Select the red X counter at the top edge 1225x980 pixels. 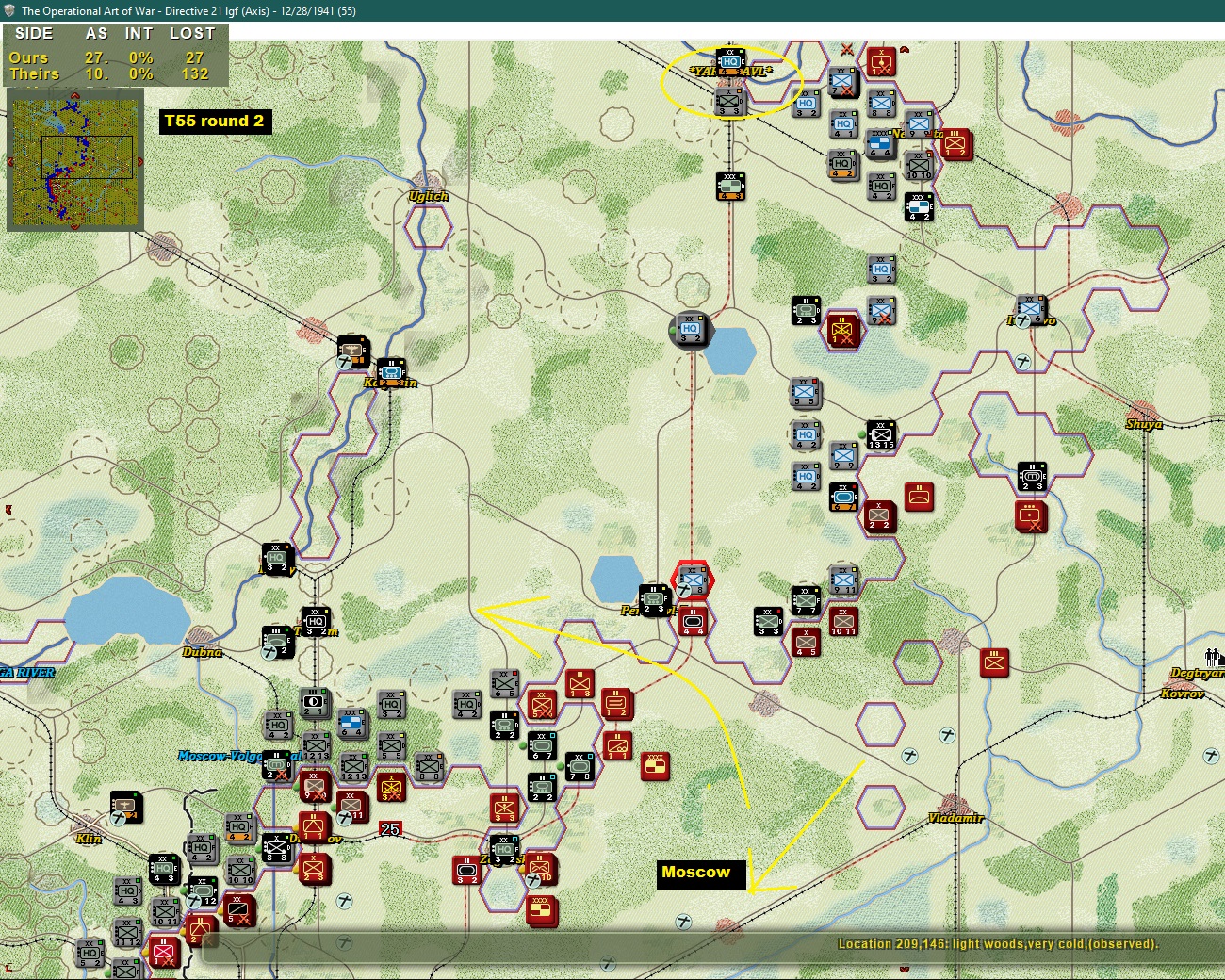point(881,61)
